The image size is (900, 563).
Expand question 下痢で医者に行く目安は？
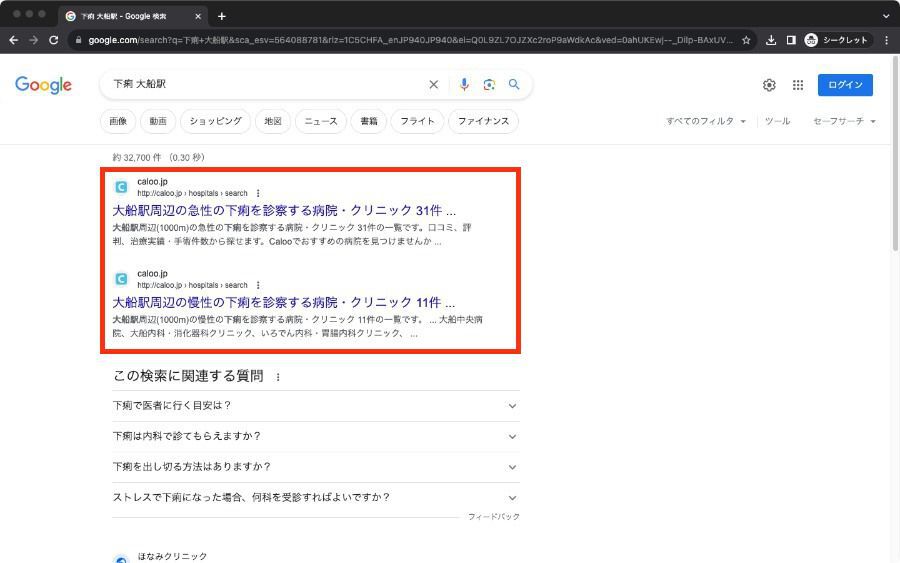coord(315,406)
